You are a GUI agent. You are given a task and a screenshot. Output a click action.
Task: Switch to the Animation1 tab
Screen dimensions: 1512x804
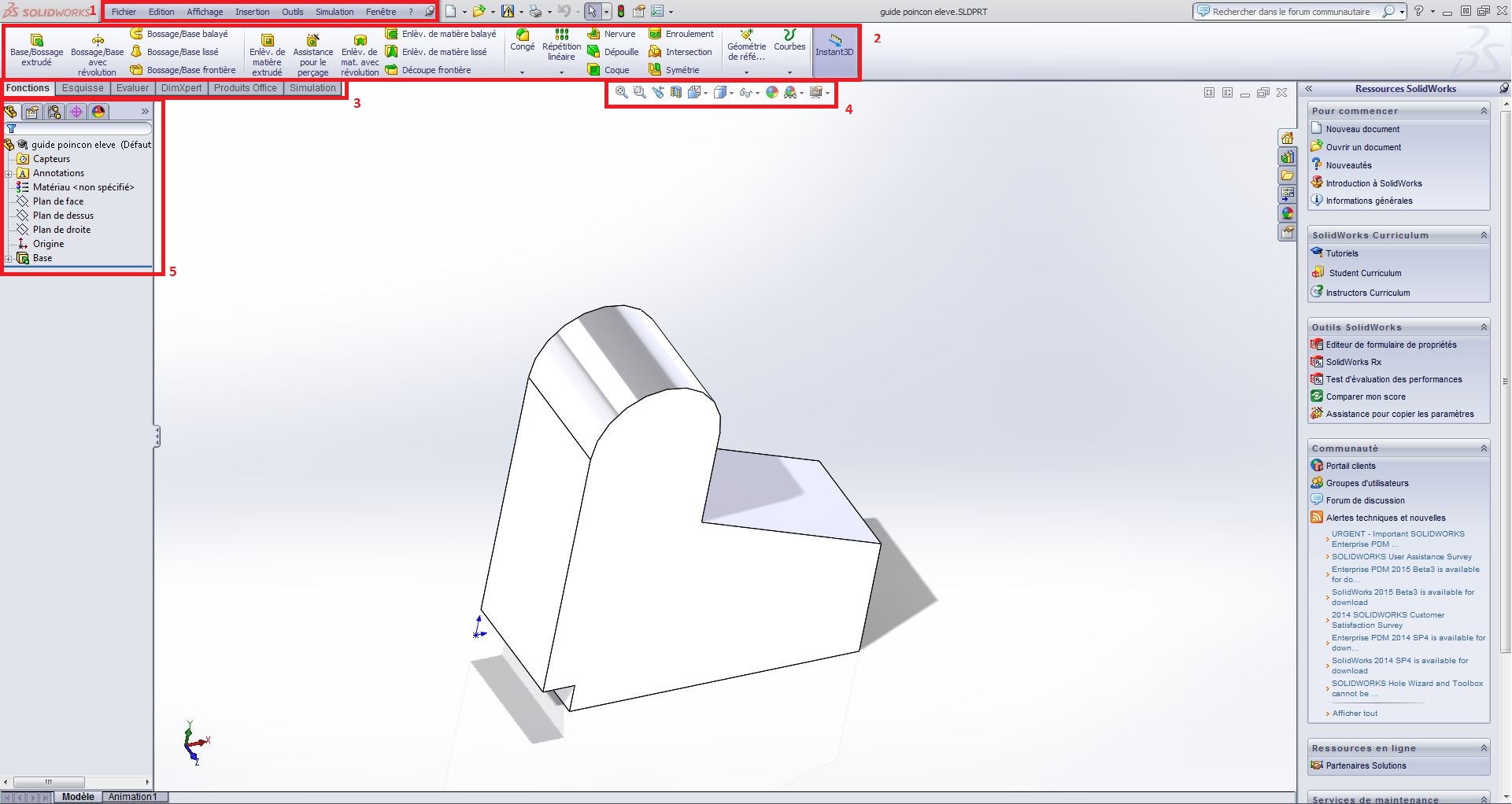click(132, 797)
